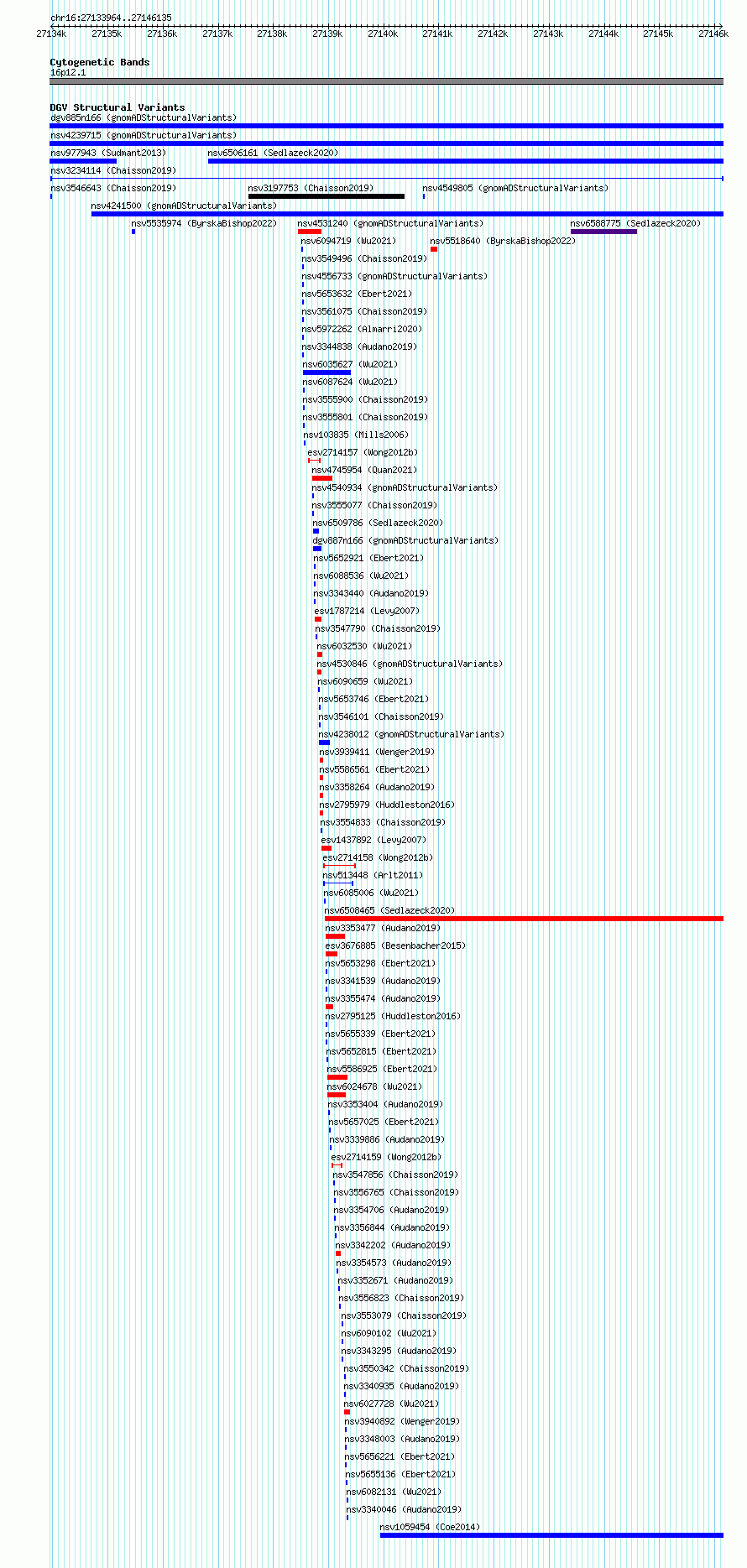The image size is (747, 1568).
Task: Click nsv3556823 (Chaisson2019) label
Action: click(x=401, y=1298)
